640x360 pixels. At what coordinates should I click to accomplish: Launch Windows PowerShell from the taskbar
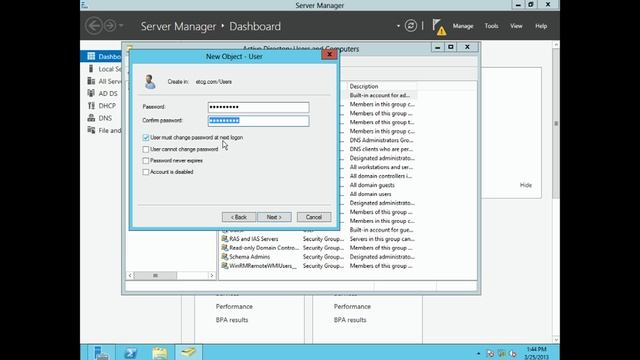pos(131,353)
